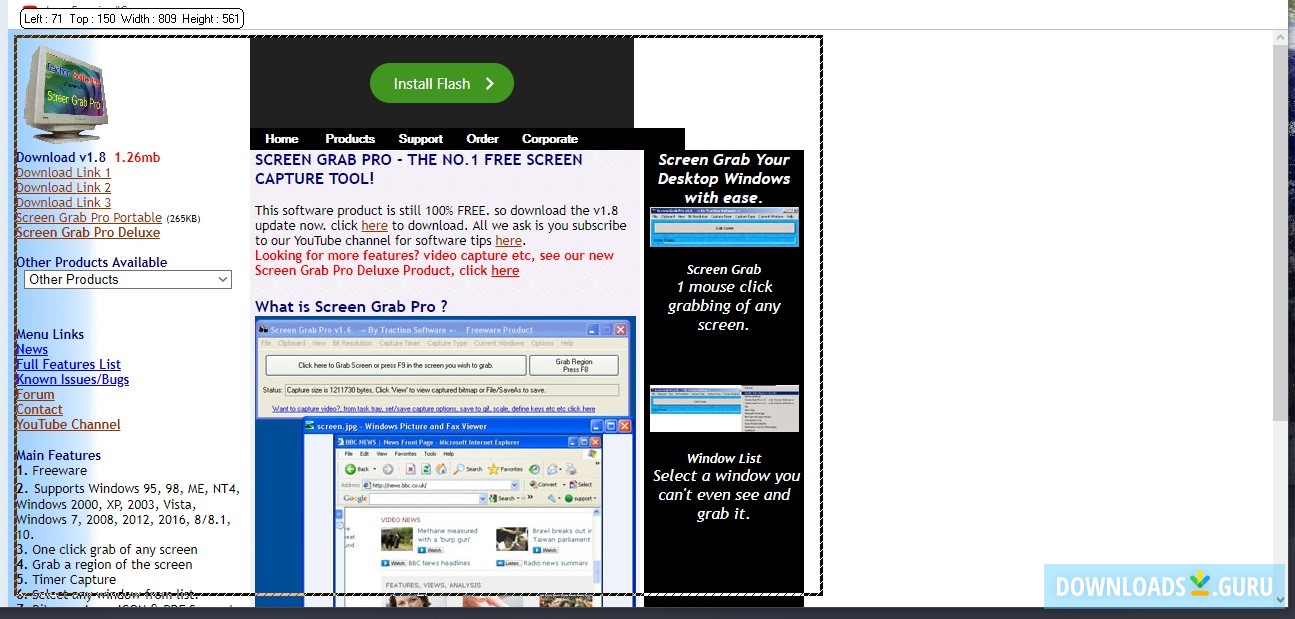Viewport: 1295px width, 619px height.
Task: Click the Screen Grab Pro v1.6 window screenshot
Action: (445, 368)
